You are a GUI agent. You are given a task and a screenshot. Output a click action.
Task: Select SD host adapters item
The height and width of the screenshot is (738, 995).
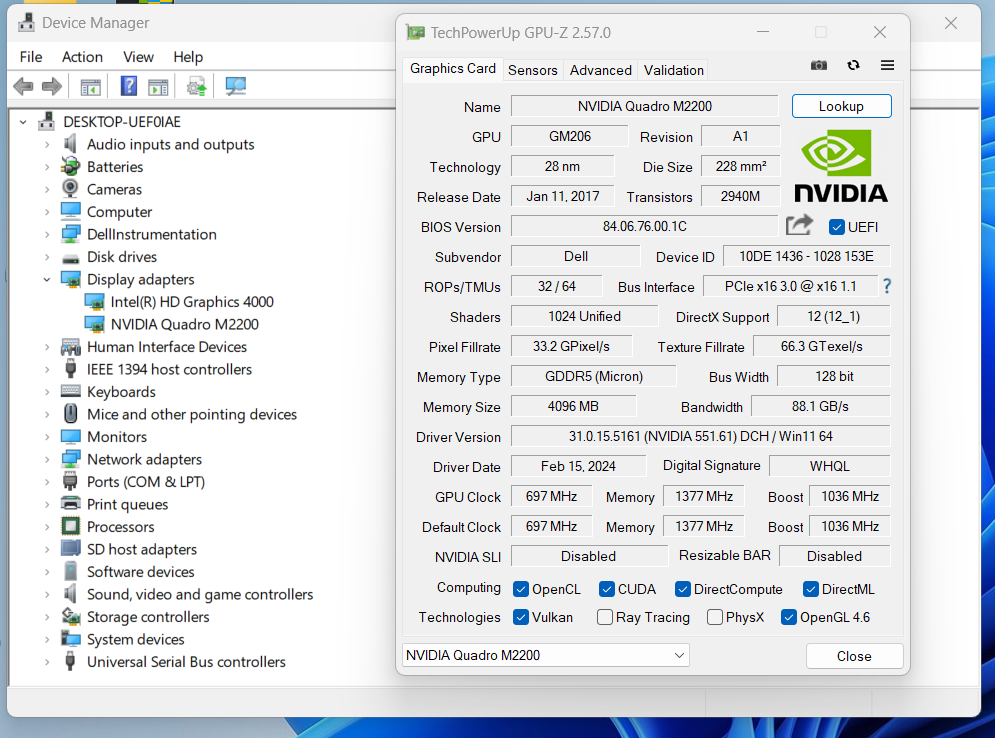142,550
